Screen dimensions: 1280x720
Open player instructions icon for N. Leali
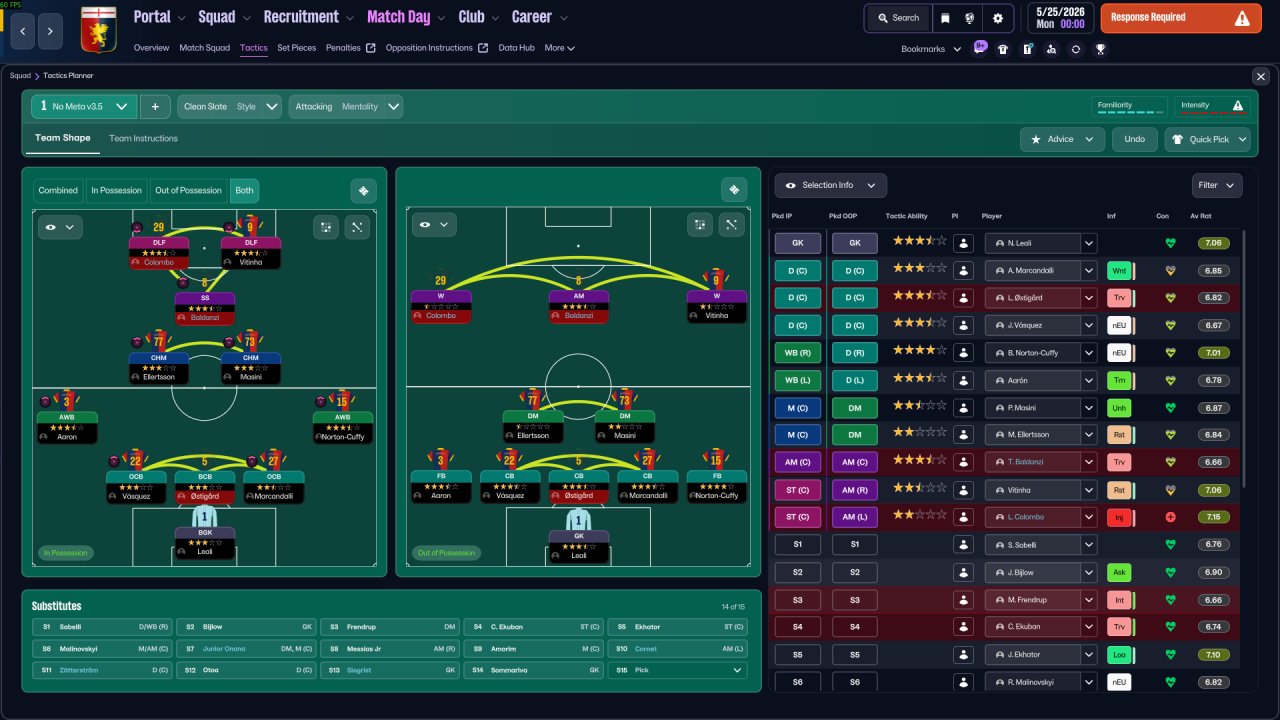click(x=963, y=243)
